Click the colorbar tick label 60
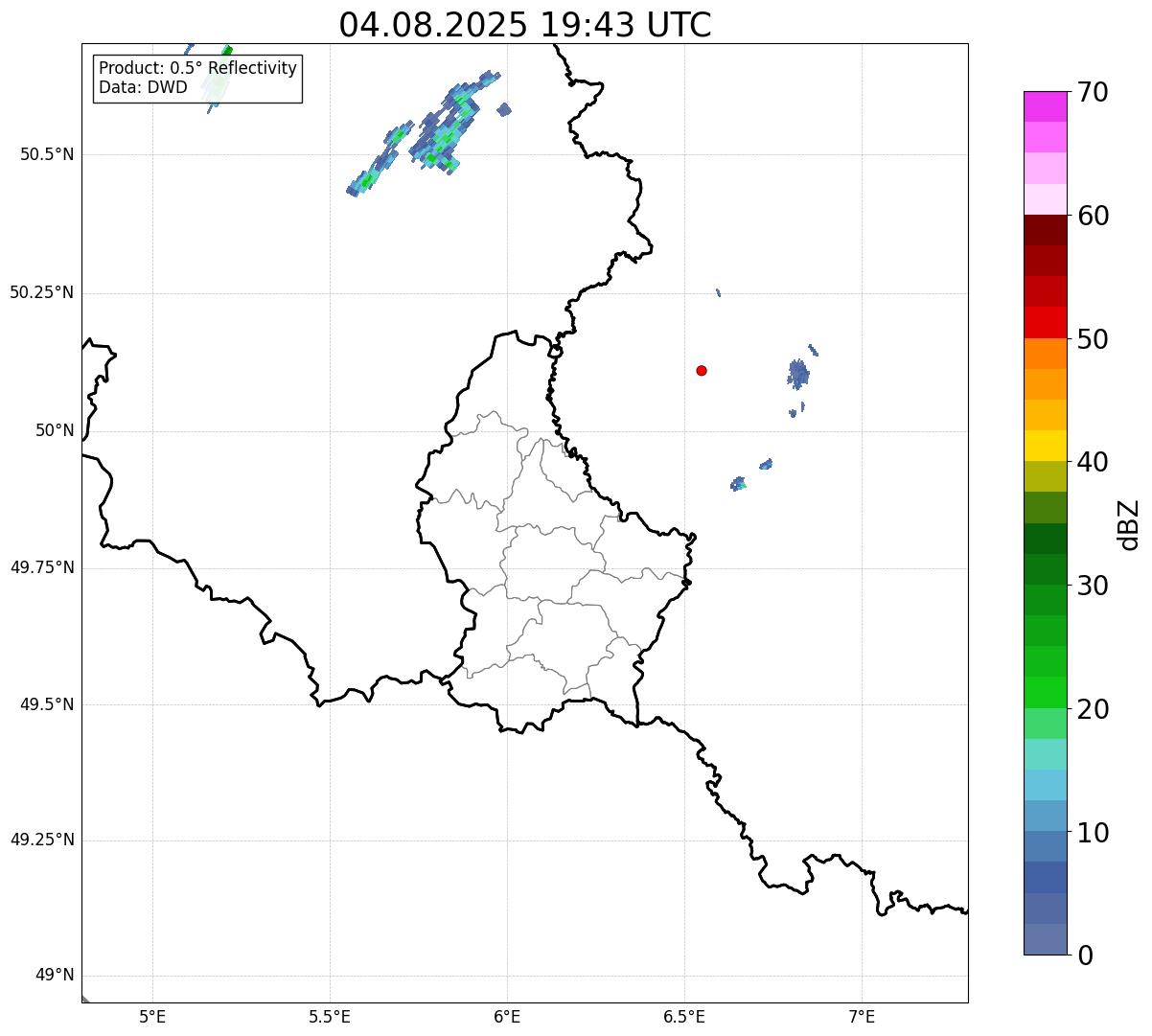Image resolution: width=1152 pixels, height=1036 pixels. [x=1093, y=216]
